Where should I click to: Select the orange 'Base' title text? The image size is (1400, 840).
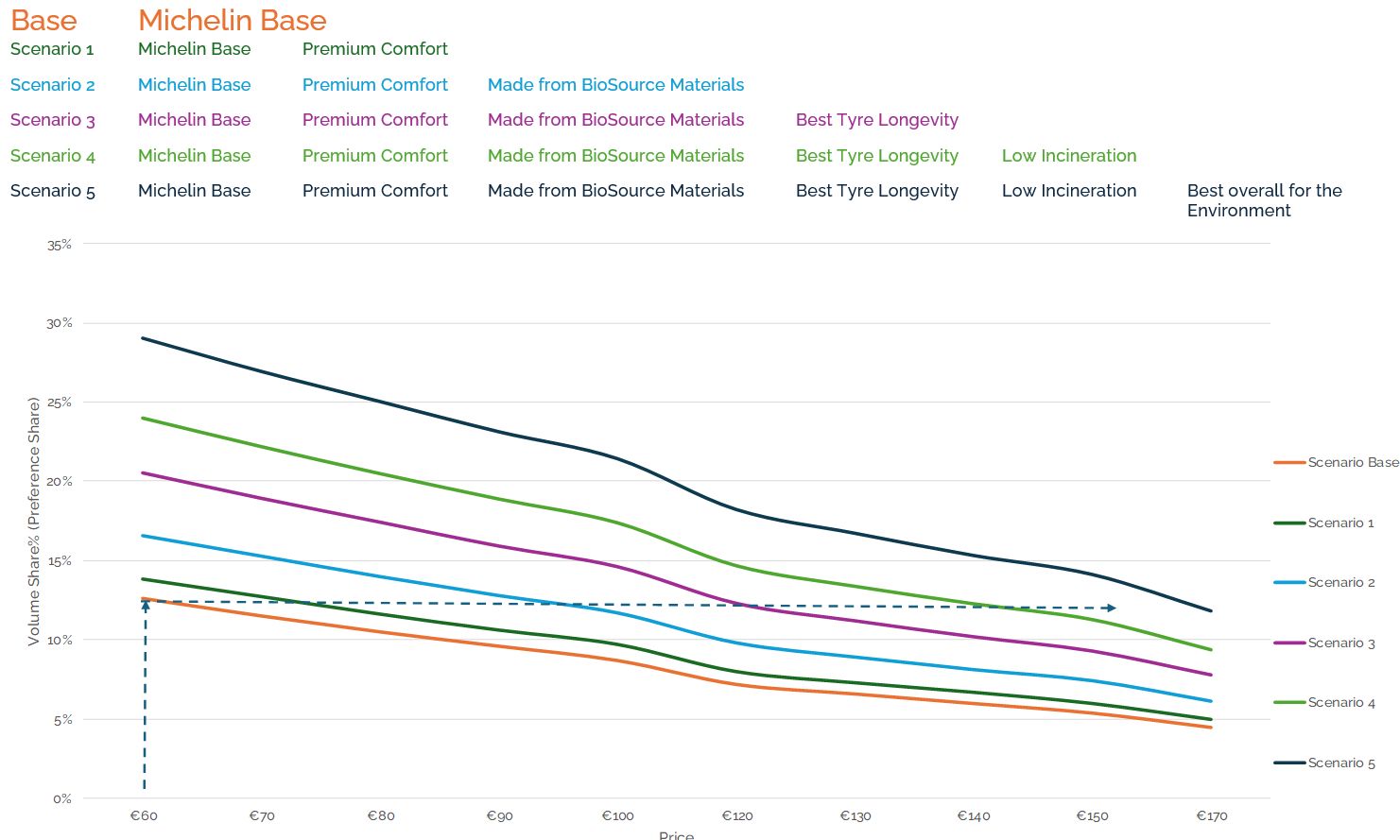43,20
